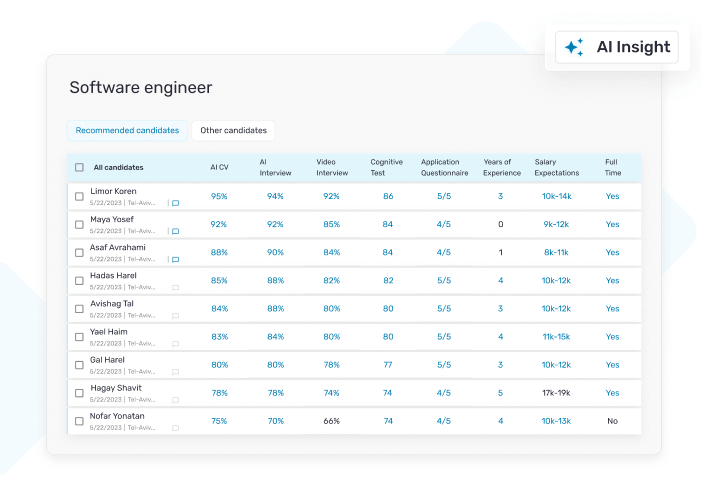Open chat icon in Maya Yosef row

point(176,232)
